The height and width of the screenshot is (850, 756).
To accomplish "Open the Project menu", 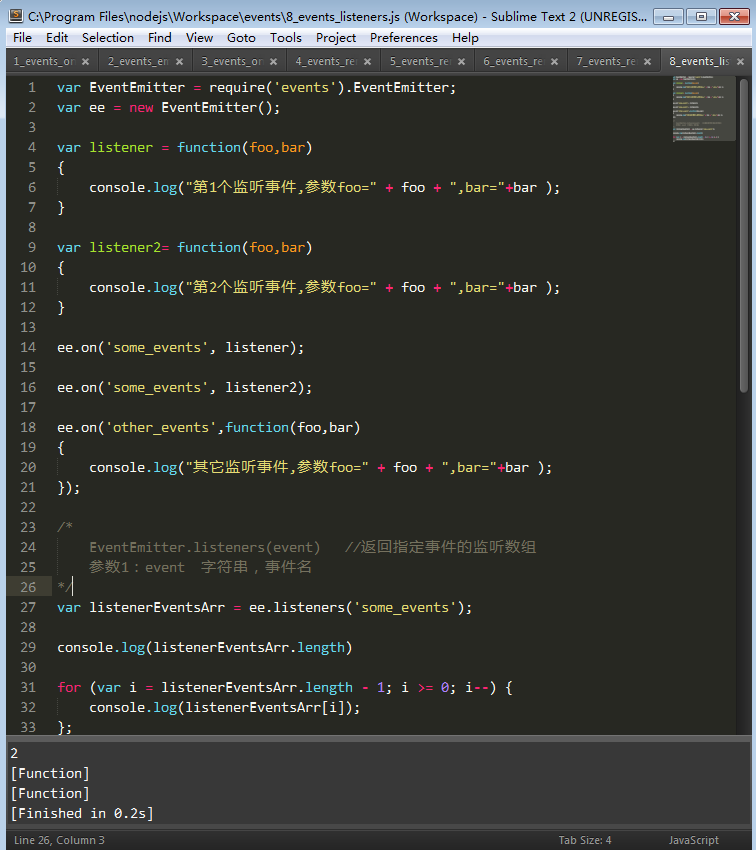I will 336,38.
